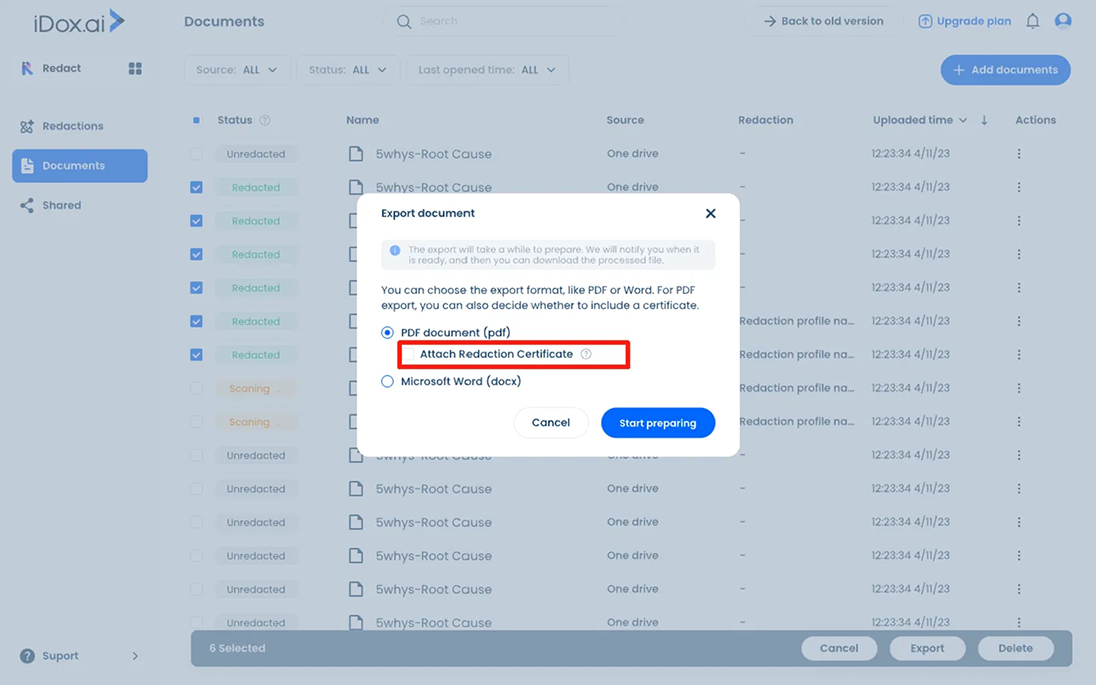Click the help icon beside Status header
The width and height of the screenshot is (1096, 685).
(x=265, y=120)
